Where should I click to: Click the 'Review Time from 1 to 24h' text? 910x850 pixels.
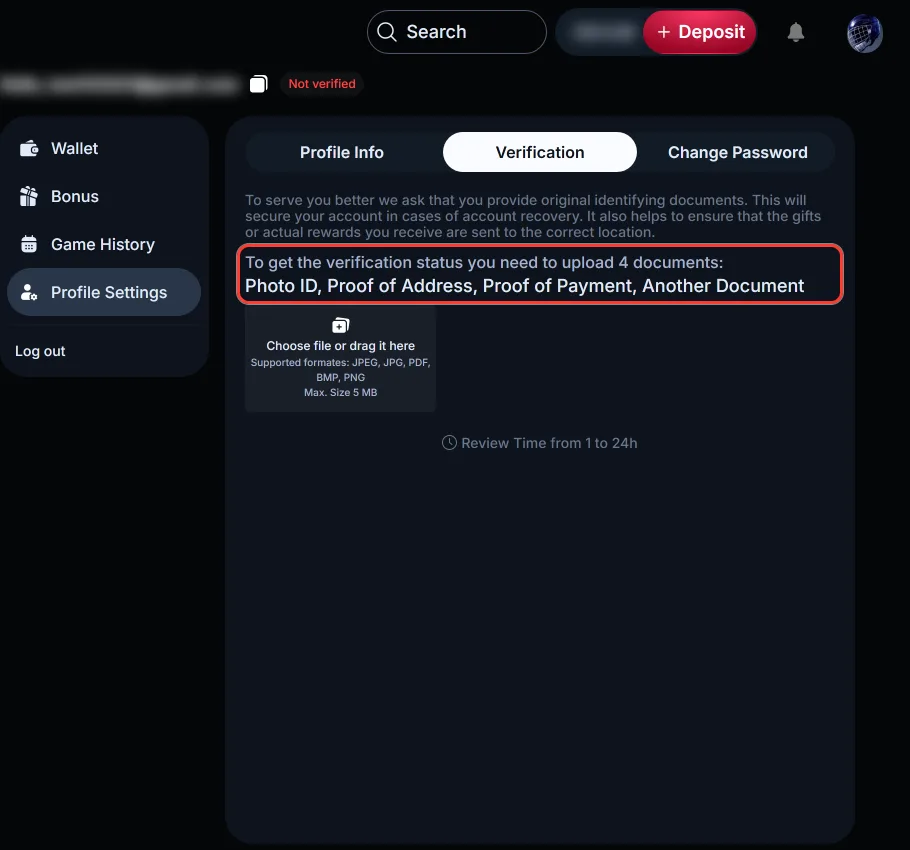[x=549, y=443]
